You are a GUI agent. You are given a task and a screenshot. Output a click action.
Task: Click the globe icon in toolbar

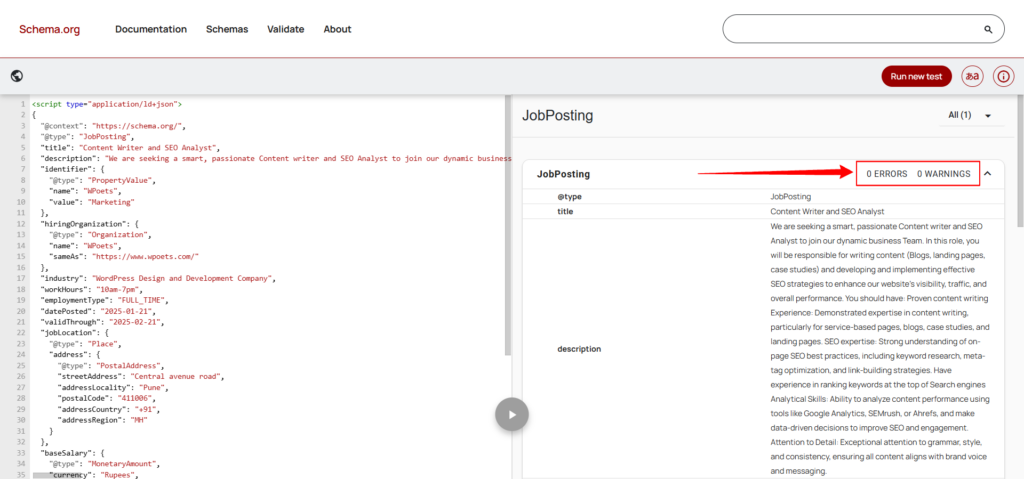click(x=17, y=76)
